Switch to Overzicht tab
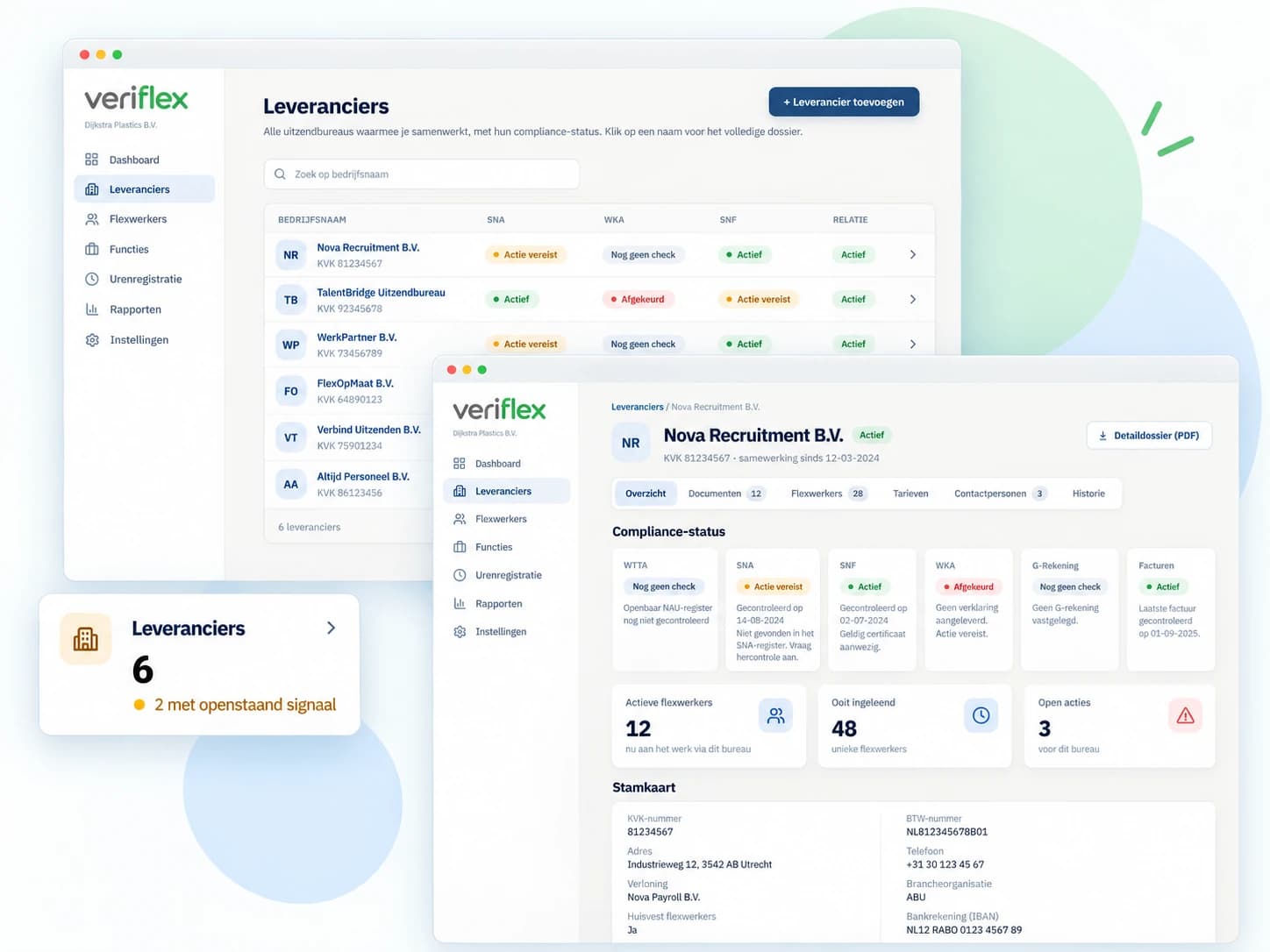The height and width of the screenshot is (952, 1270). pos(646,494)
